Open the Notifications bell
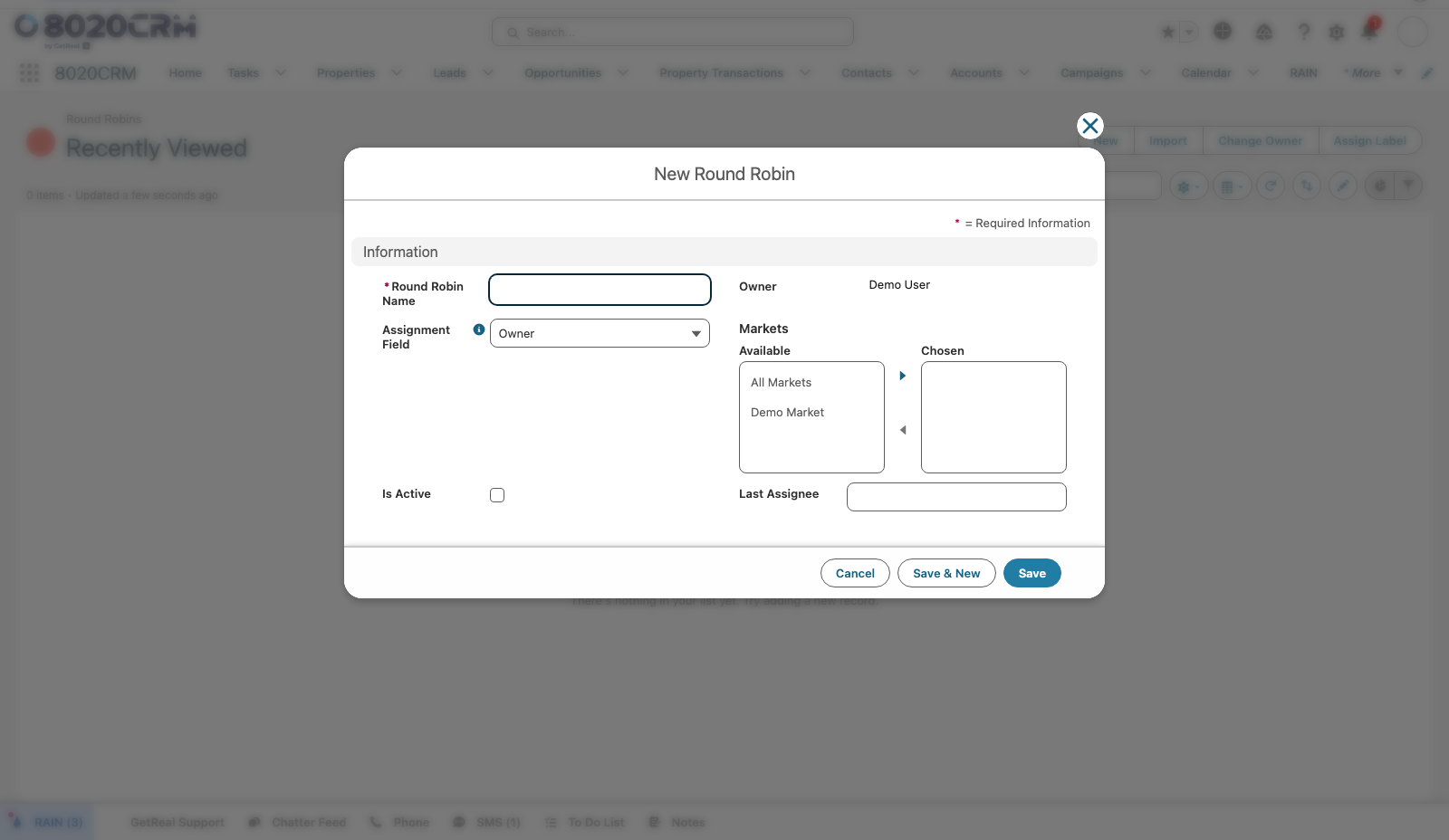Viewport: 1449px width, 840px height. tap(1370, 30)
